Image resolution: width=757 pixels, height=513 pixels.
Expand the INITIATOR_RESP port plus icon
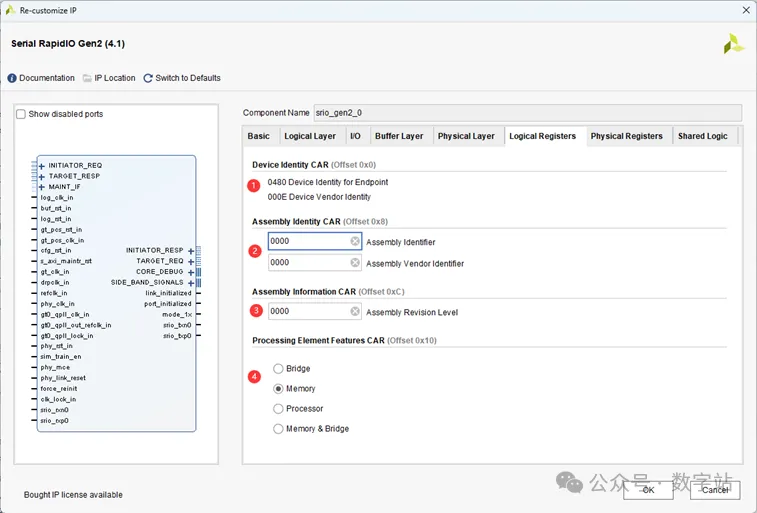point(191,251)
